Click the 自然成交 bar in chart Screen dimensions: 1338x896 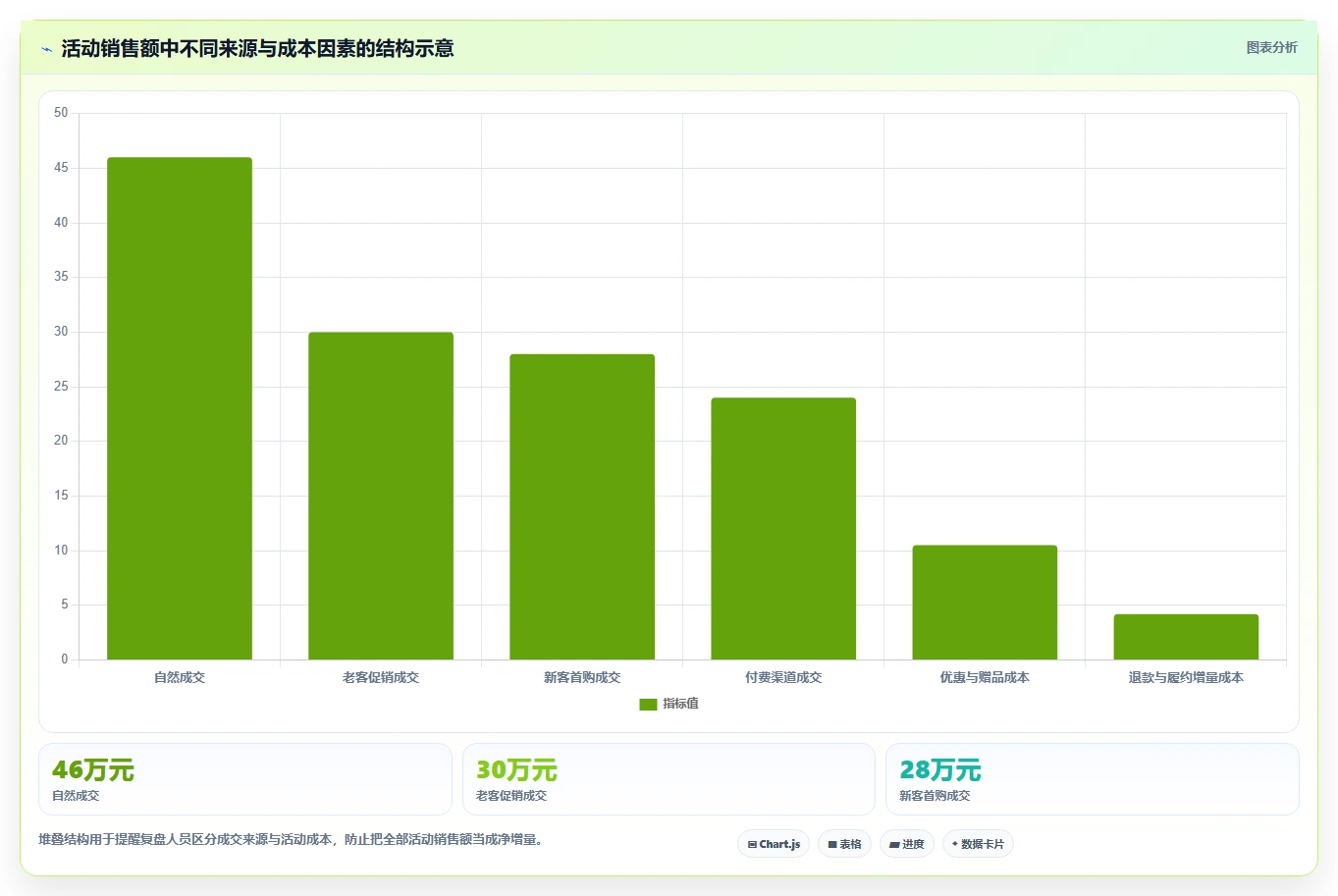(x=180, y=408)
